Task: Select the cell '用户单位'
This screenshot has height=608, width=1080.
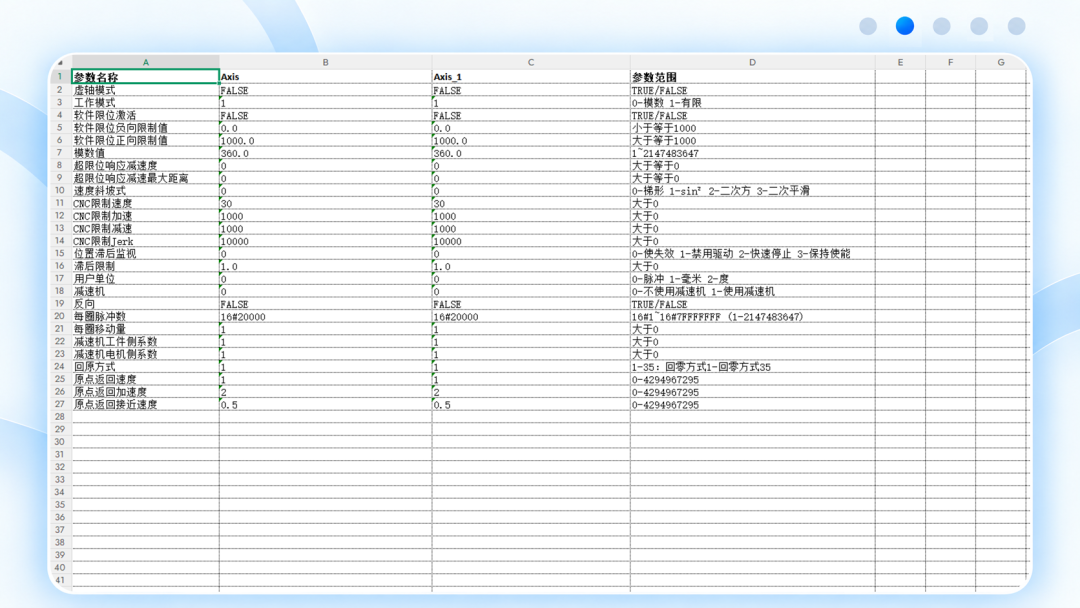Action: (x=145, y=279)
